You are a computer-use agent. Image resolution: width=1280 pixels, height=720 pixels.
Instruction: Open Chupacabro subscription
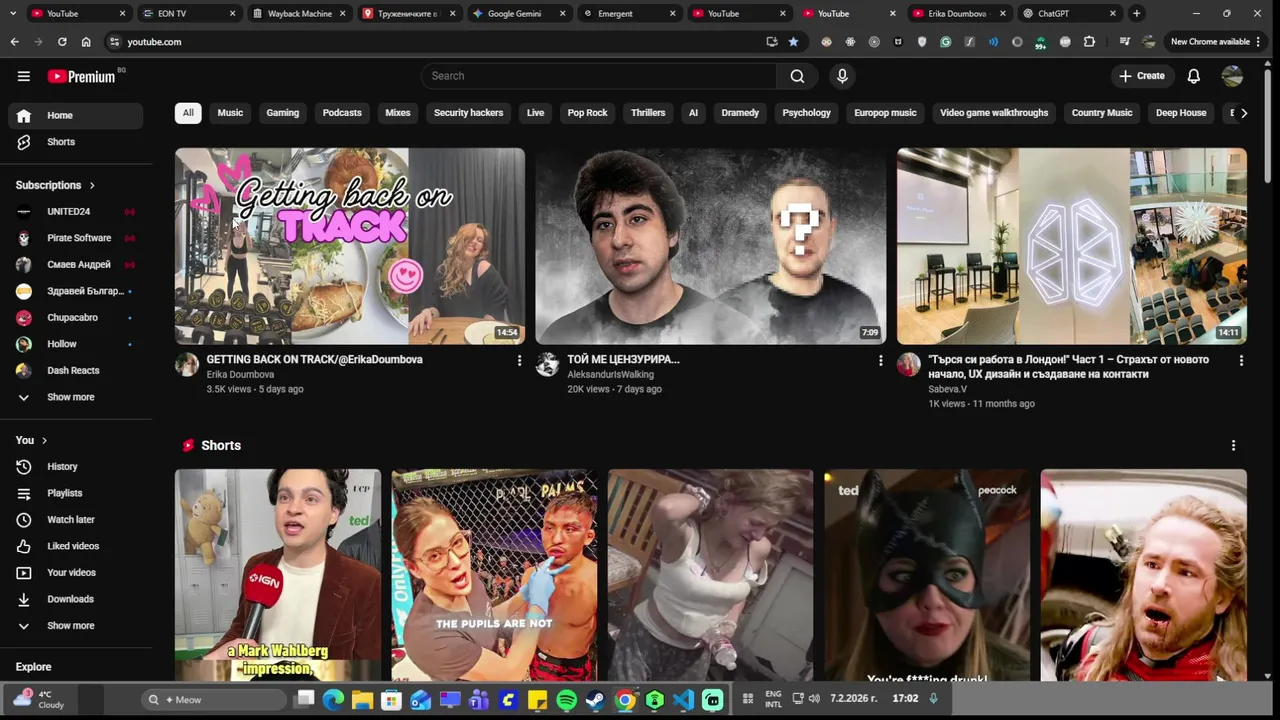click(x=76, y=318)
